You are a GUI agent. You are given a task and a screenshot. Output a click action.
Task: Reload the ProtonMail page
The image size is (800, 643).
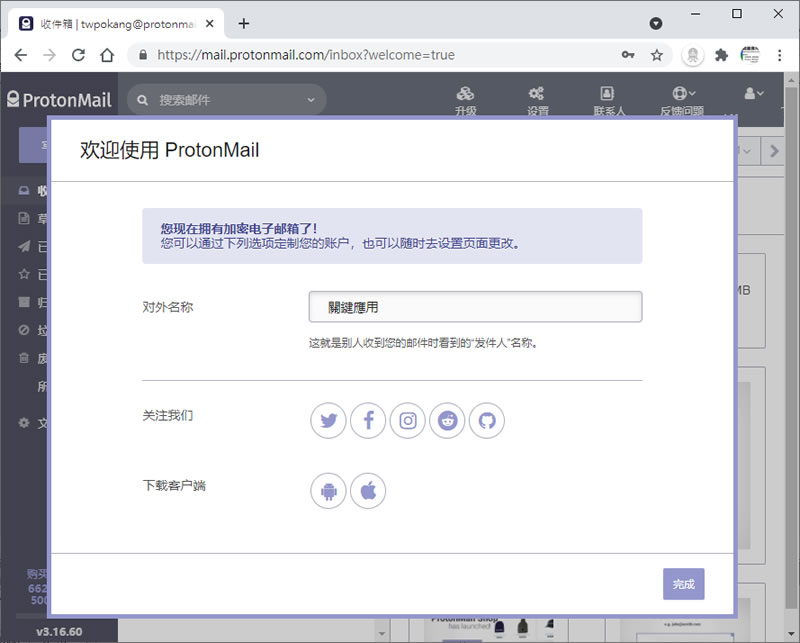point(78,55)
